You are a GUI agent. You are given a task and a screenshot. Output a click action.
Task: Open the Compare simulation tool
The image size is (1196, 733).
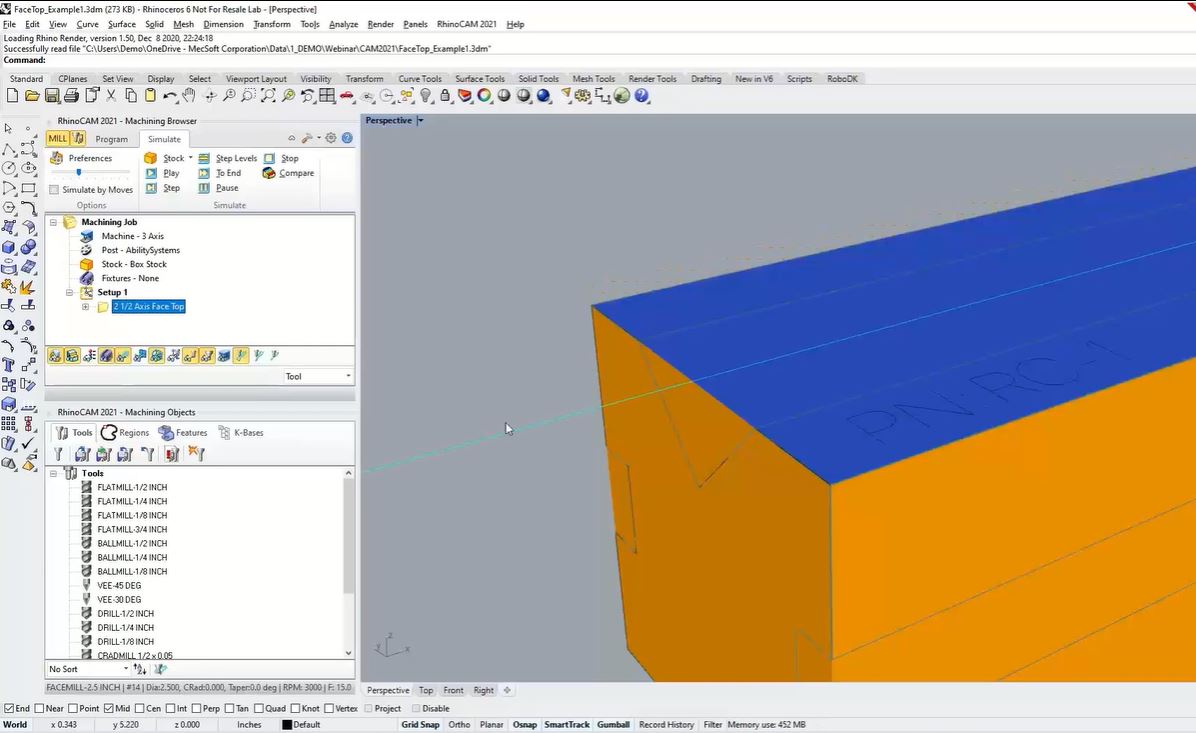click(268, 173)
